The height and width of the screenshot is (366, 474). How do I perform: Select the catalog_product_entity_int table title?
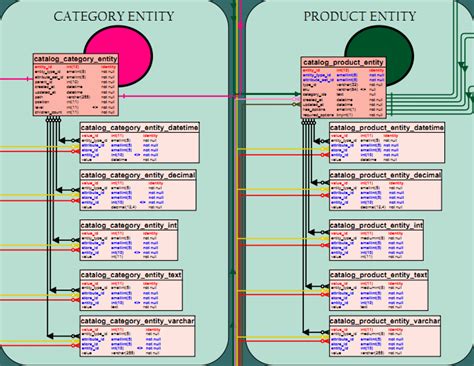377,225
